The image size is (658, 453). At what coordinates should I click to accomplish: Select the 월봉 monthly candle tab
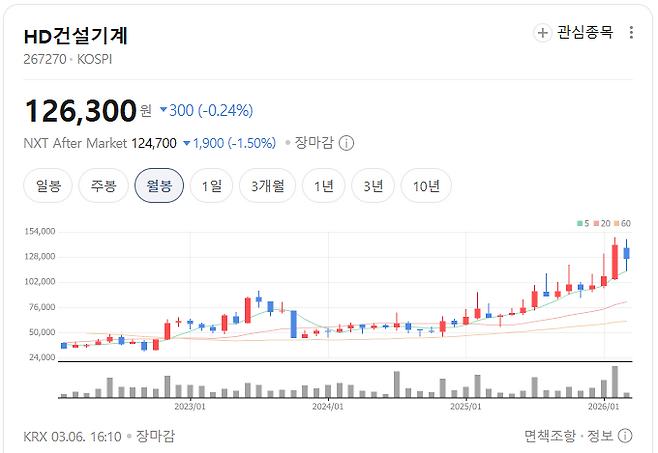pos(159,185)
